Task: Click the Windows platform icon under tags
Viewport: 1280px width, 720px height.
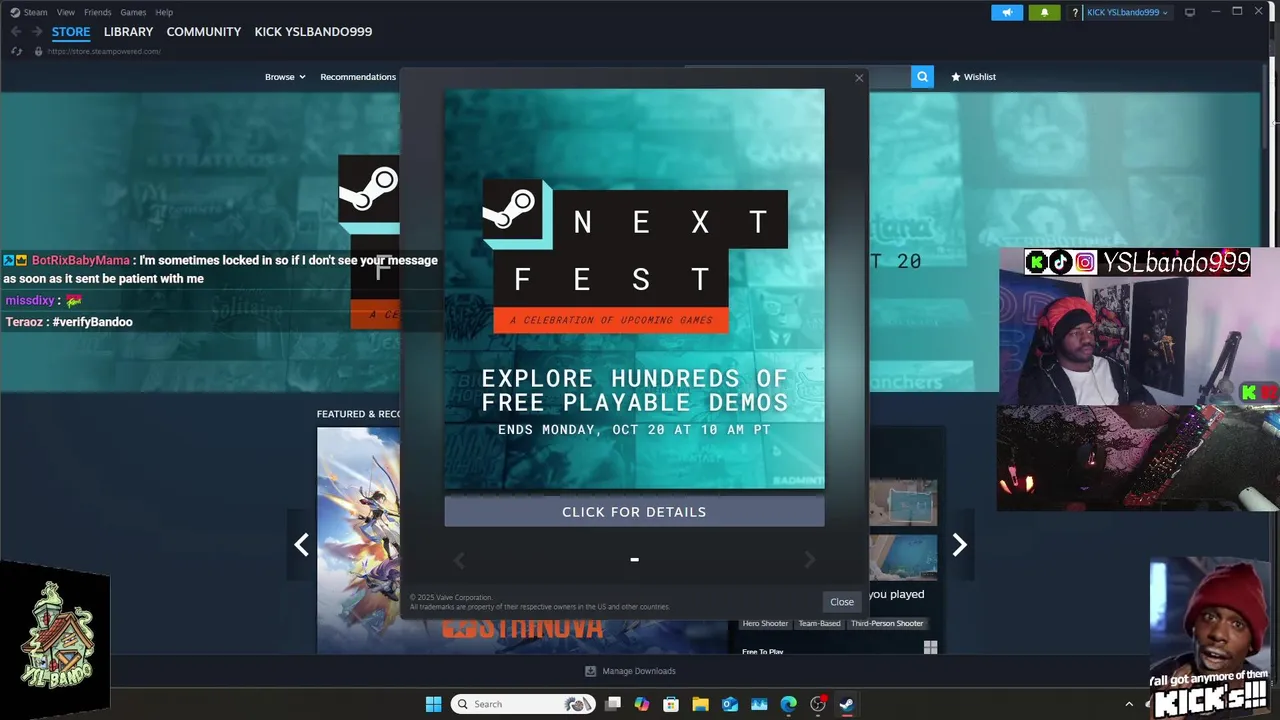Action: pyautogui.click(x=930, y=647)
